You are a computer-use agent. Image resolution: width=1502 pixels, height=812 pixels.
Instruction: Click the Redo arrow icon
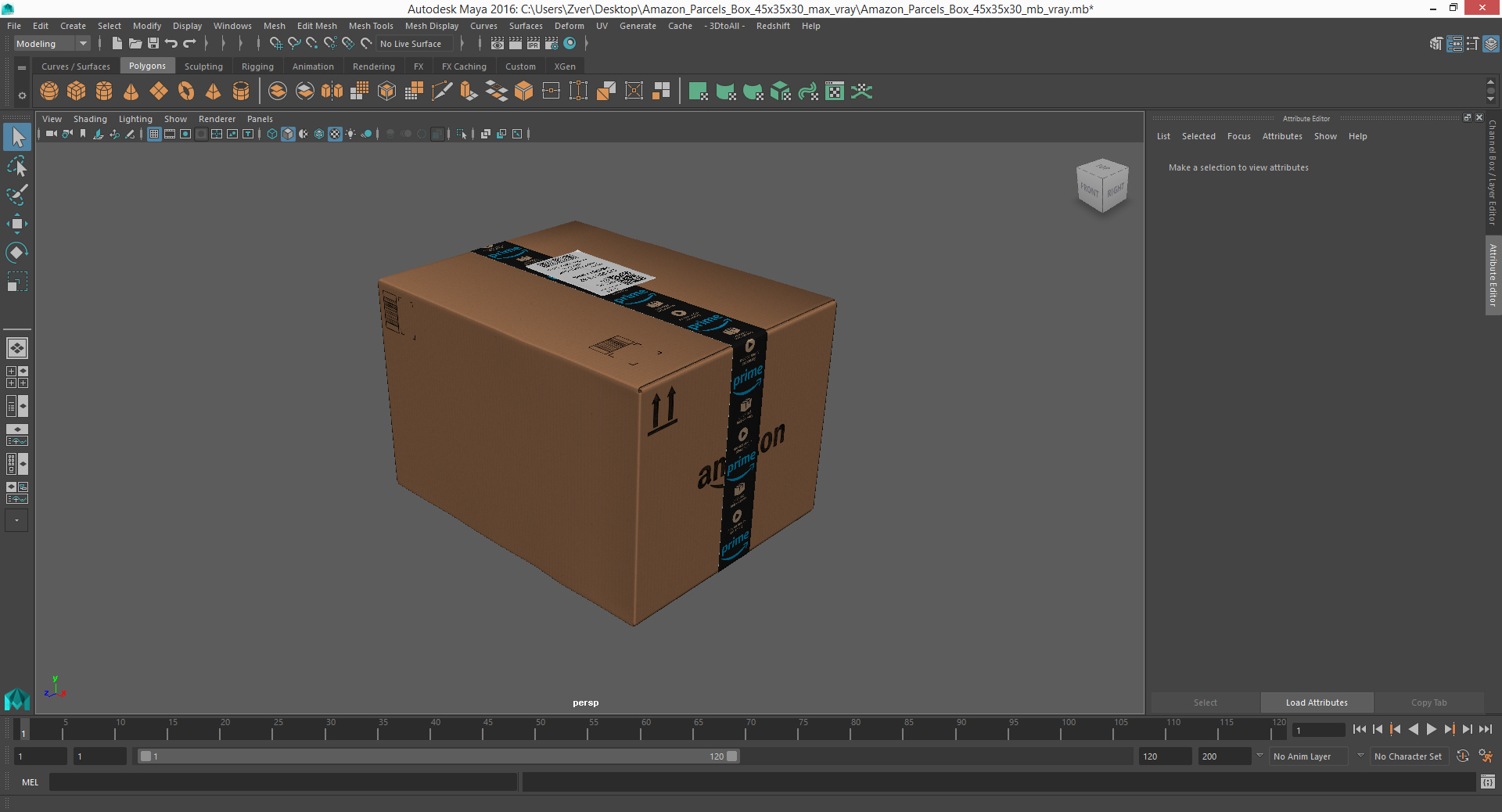pyautogui.click(x=189, y=44)
